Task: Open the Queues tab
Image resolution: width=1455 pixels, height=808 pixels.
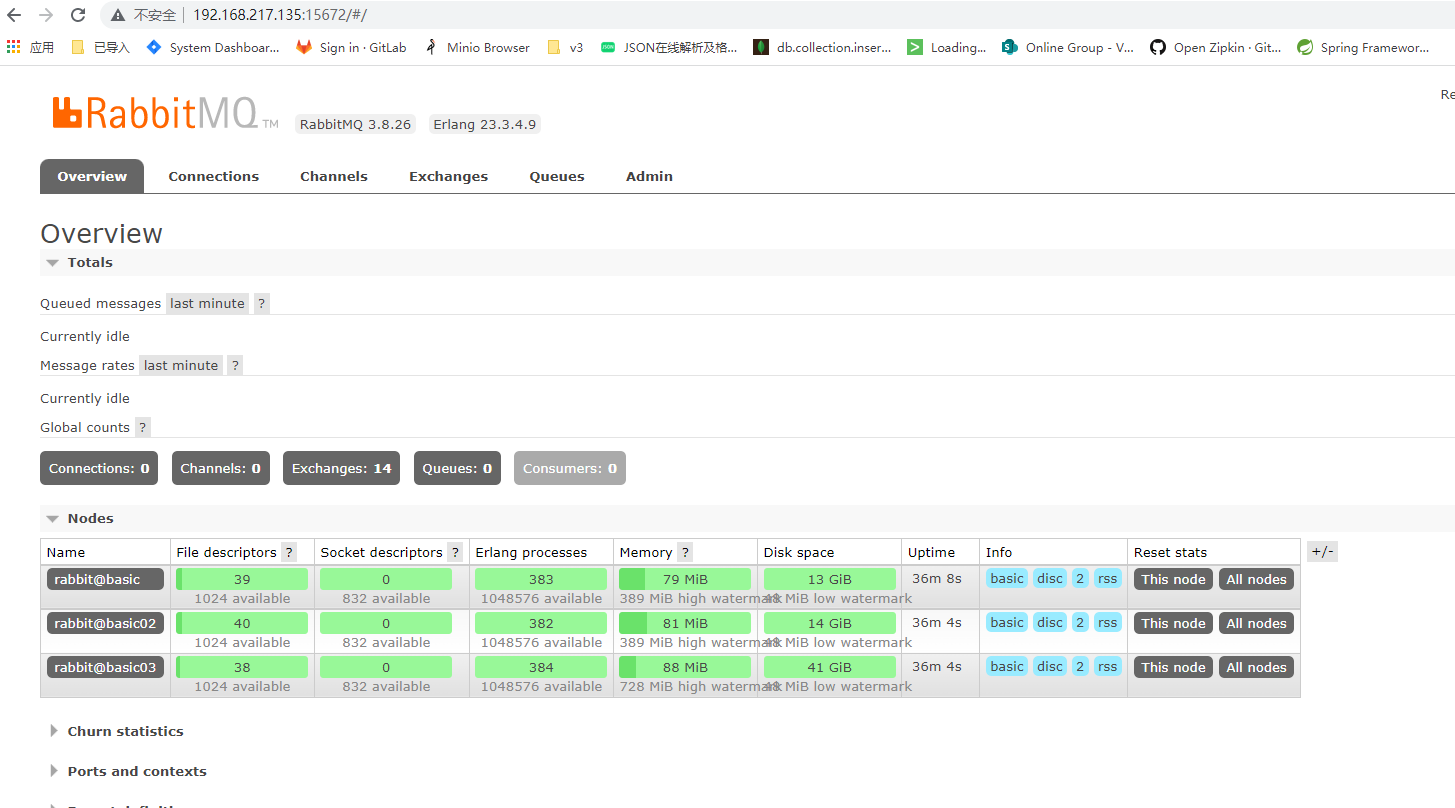Action: (x=557, y=176)
